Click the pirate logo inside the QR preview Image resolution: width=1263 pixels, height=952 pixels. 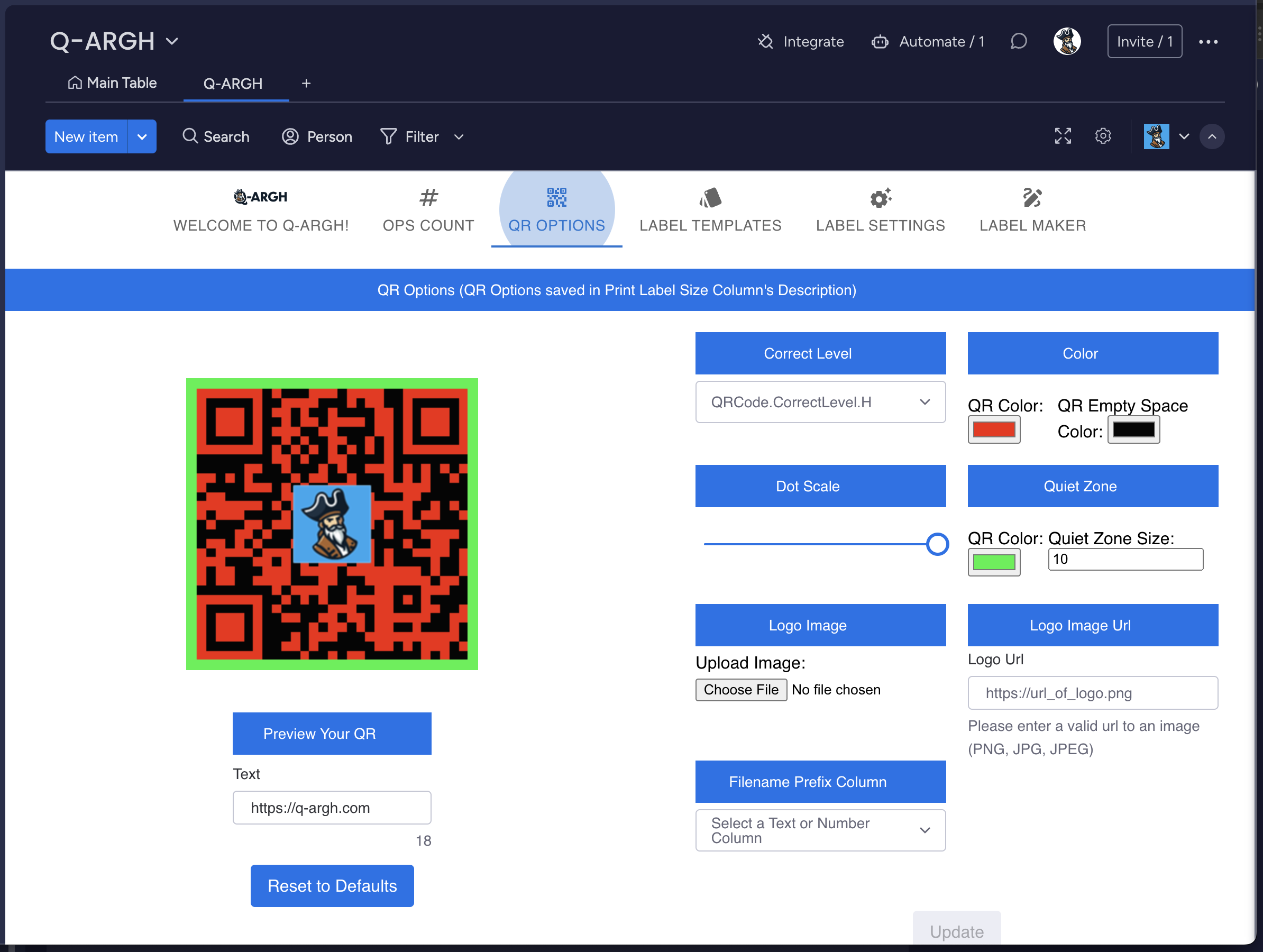pyautogui.click(x=332, y=524)
